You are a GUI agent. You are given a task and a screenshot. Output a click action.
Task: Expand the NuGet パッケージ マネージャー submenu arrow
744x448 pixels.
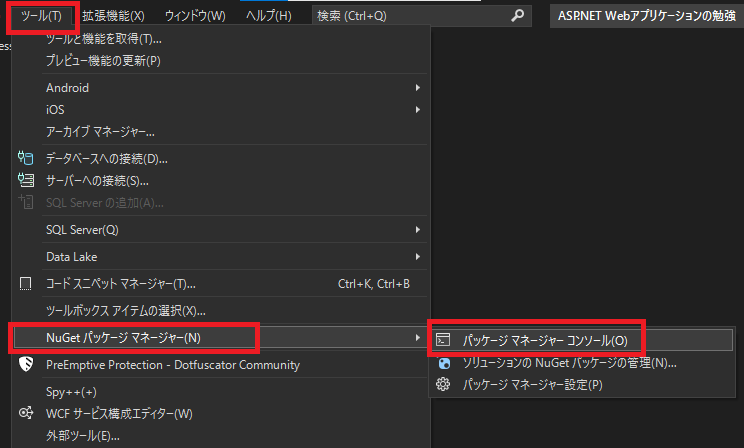(x=418, y=338)
